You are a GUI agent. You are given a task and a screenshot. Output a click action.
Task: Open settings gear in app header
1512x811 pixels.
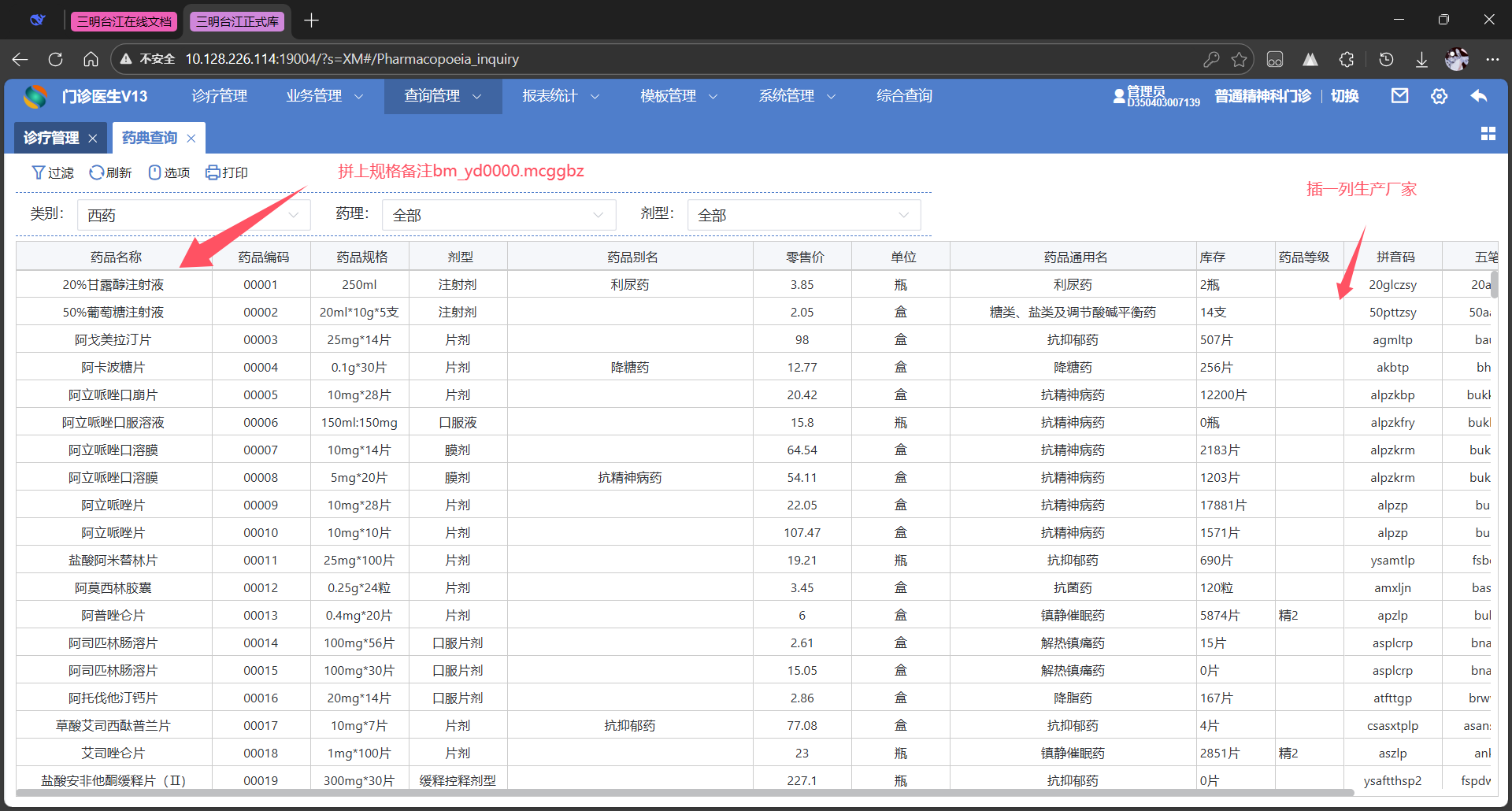coord(1439,96)
